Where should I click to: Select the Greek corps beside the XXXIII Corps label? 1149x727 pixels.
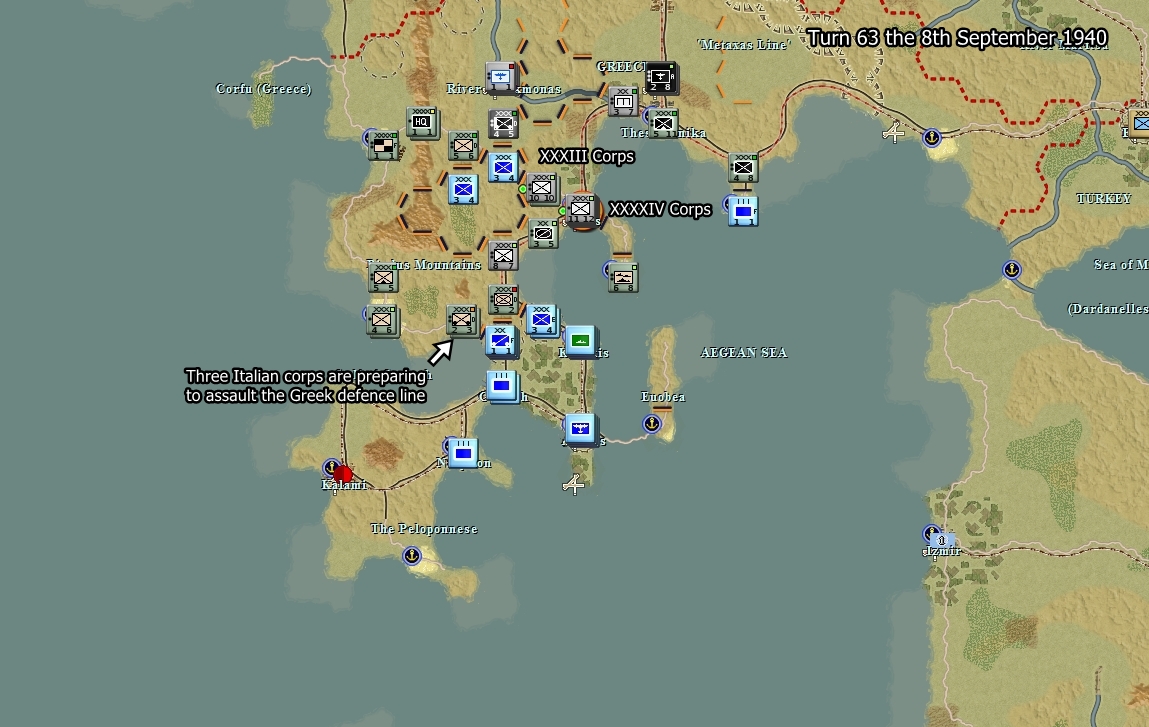[x=504, y=168]
